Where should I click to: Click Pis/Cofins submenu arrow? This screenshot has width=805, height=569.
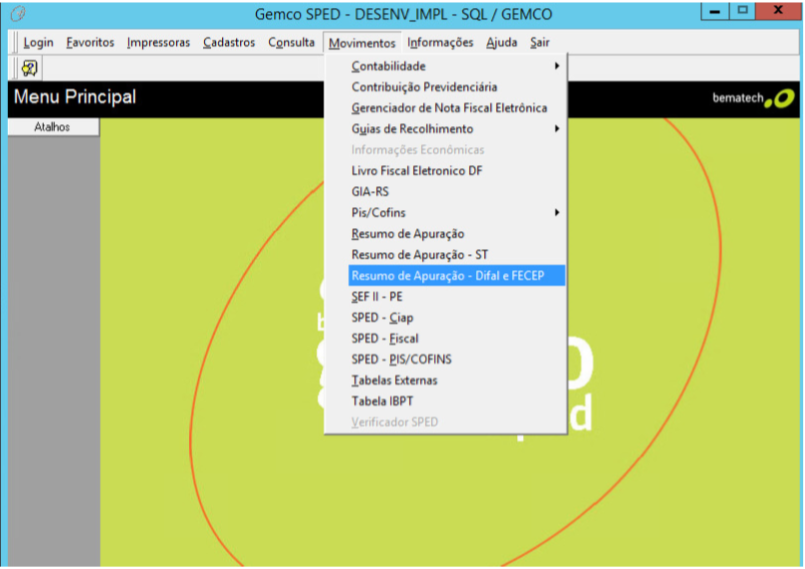tap(557, 213)
